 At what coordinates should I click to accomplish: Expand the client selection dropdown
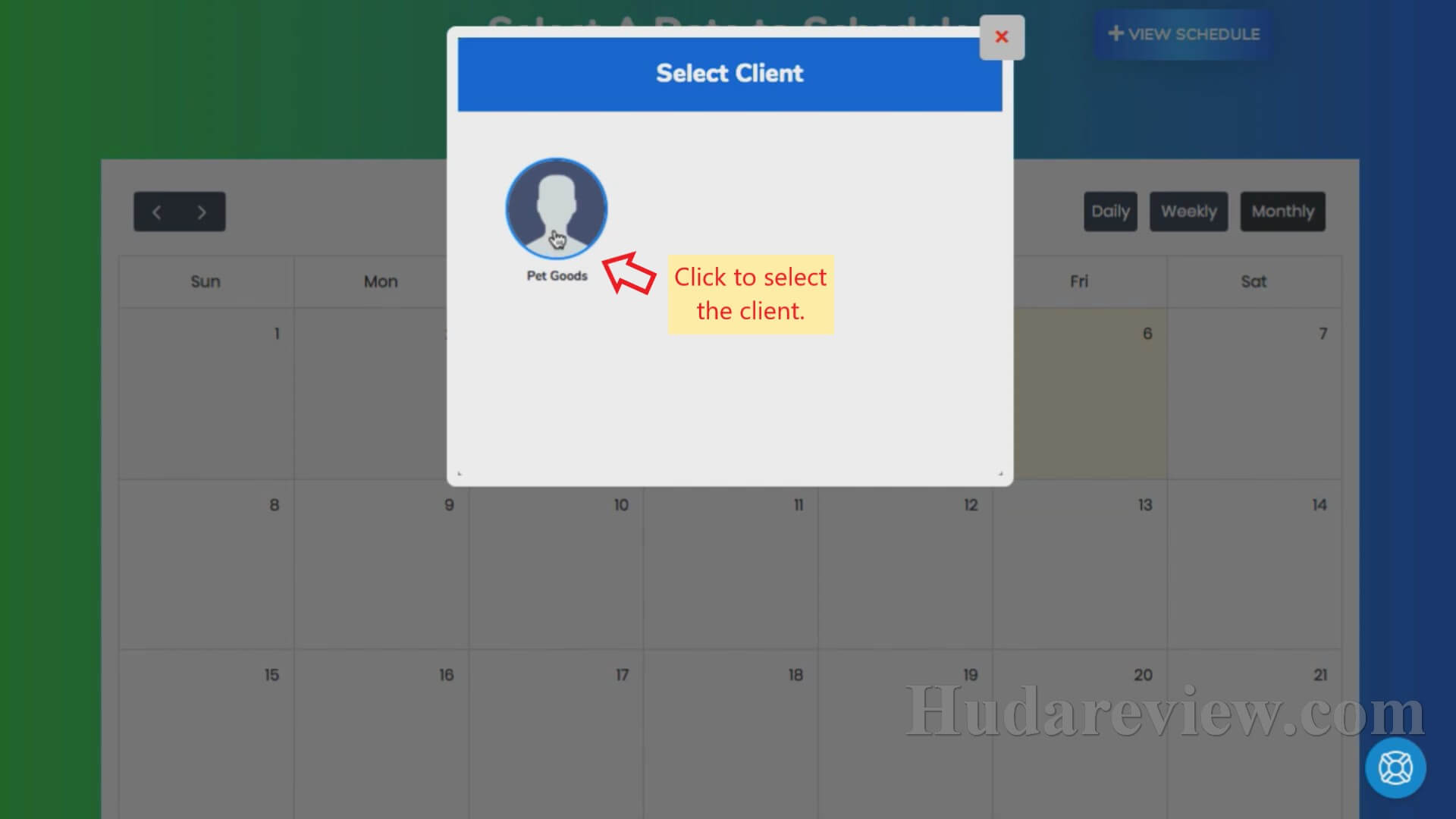click(x=557, y=208)
